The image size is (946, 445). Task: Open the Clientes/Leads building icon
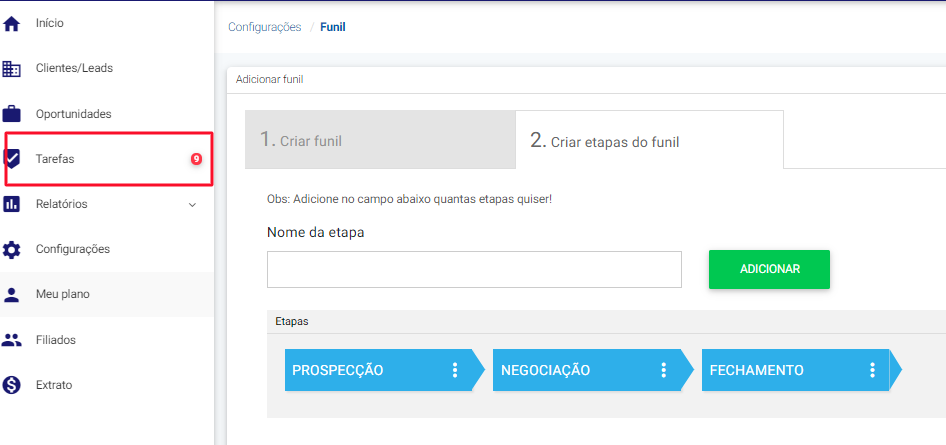pyautogui.click(x=11, y=69)
